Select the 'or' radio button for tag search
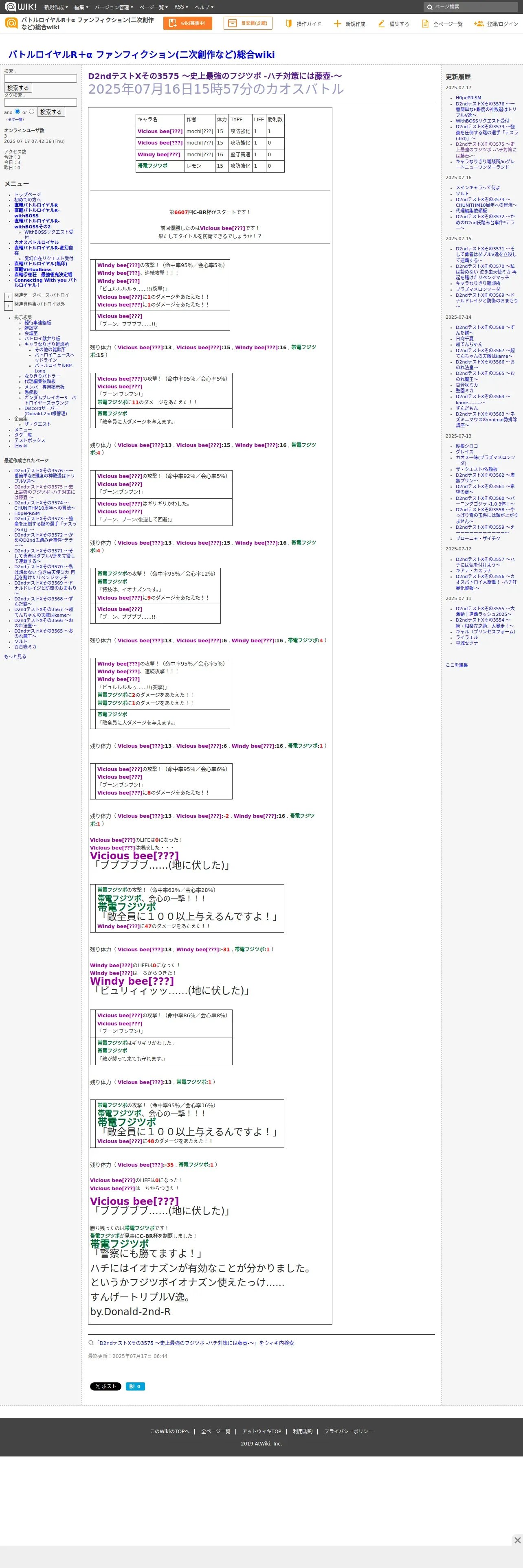The height and width of the screenshot is (1568, 523). click(x=32, y=112)
